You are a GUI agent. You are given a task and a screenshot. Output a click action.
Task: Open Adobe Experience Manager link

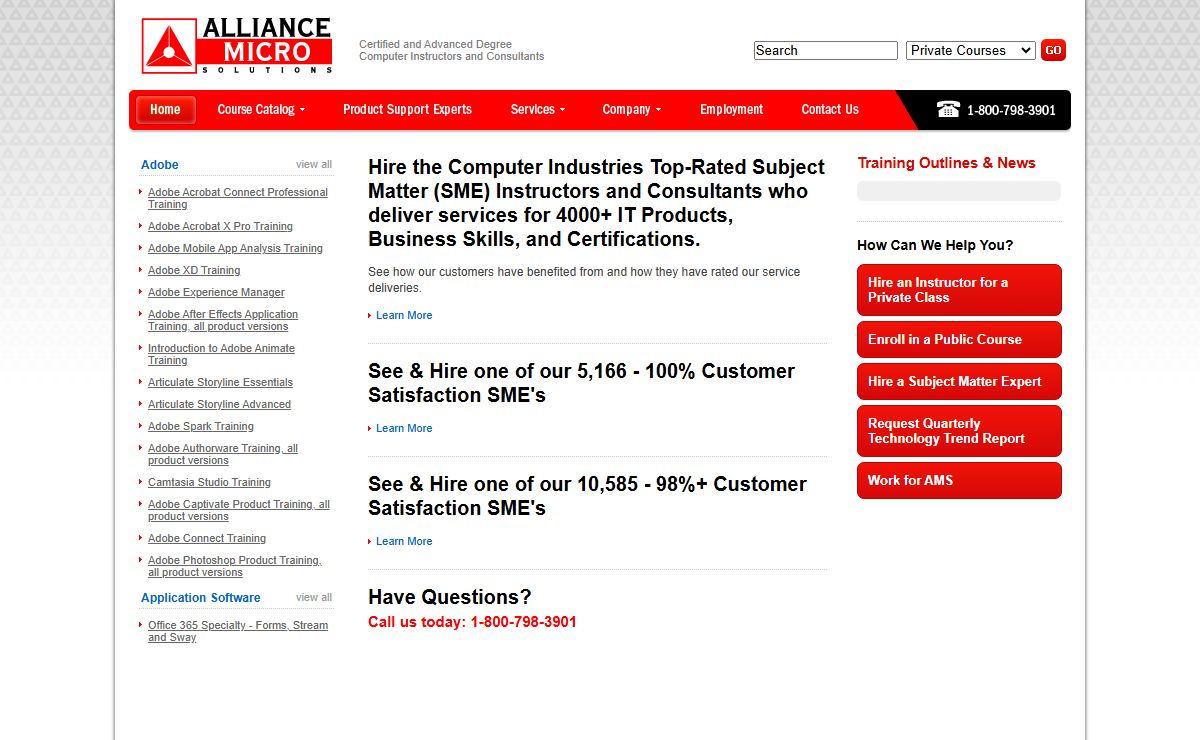(x=216, y=292)
